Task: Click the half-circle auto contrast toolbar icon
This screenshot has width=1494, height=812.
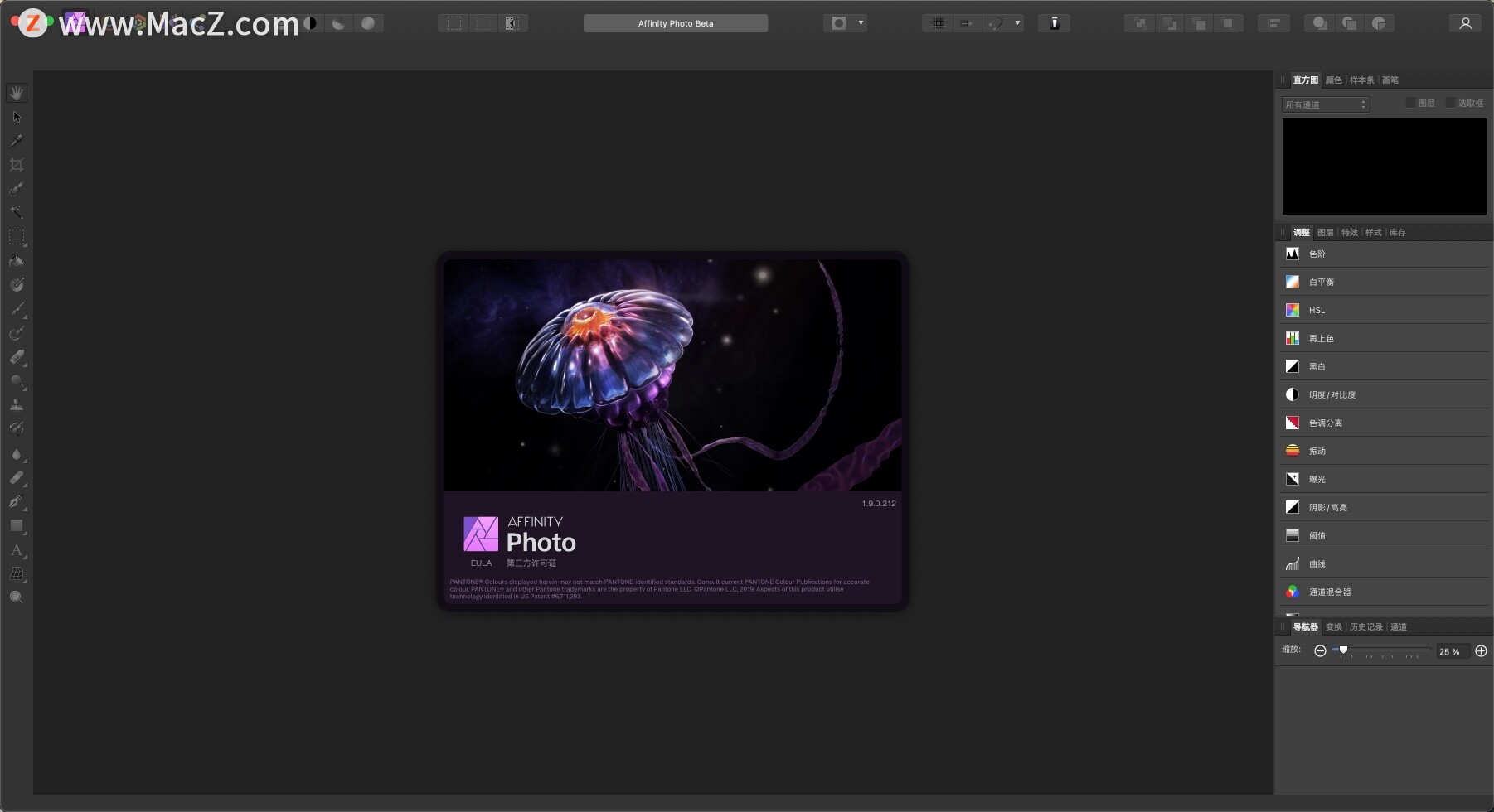Action: coord(311,23)
